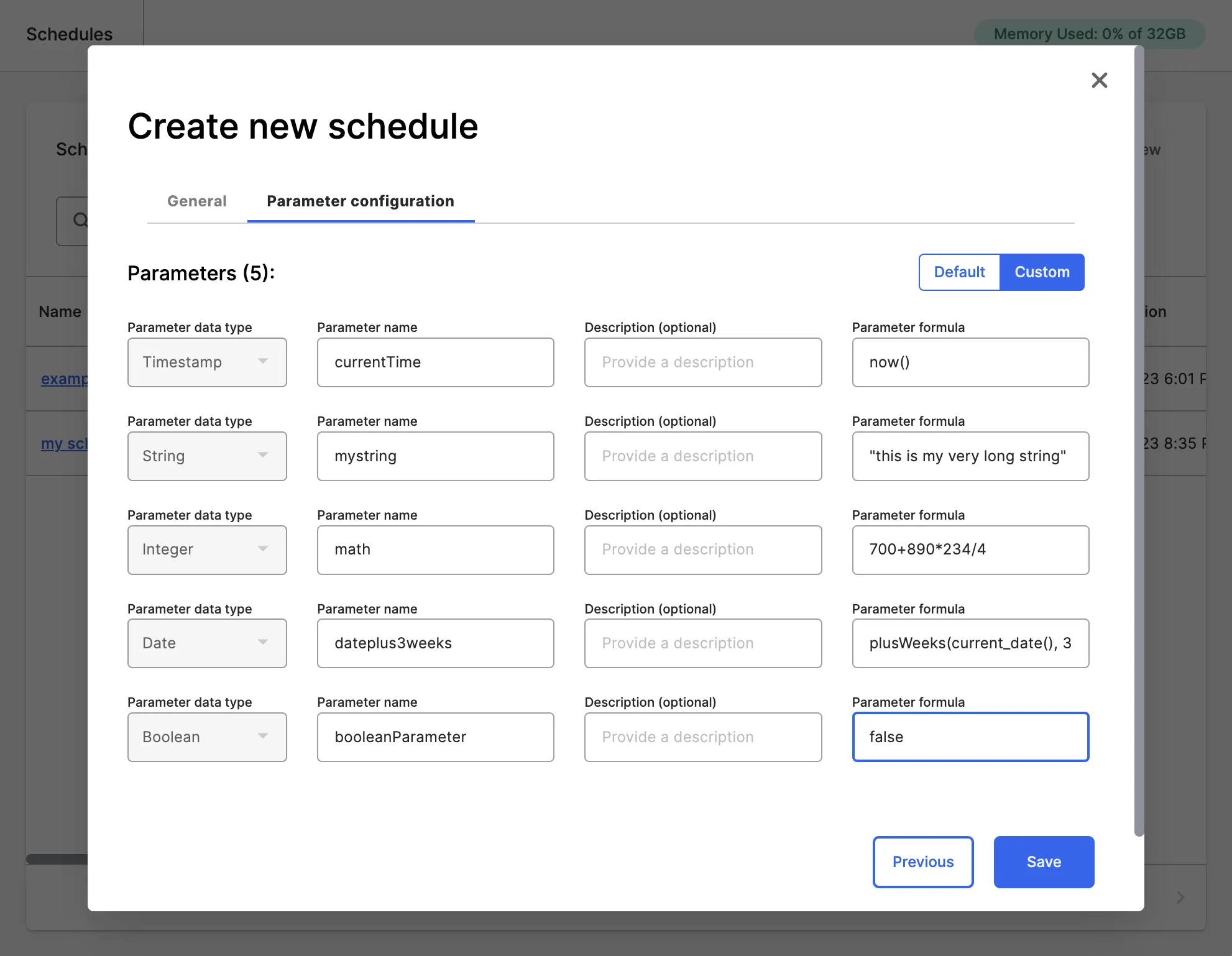Go back with the Previous button
This screenshot has width=1232, height=956.
[922, 862]
